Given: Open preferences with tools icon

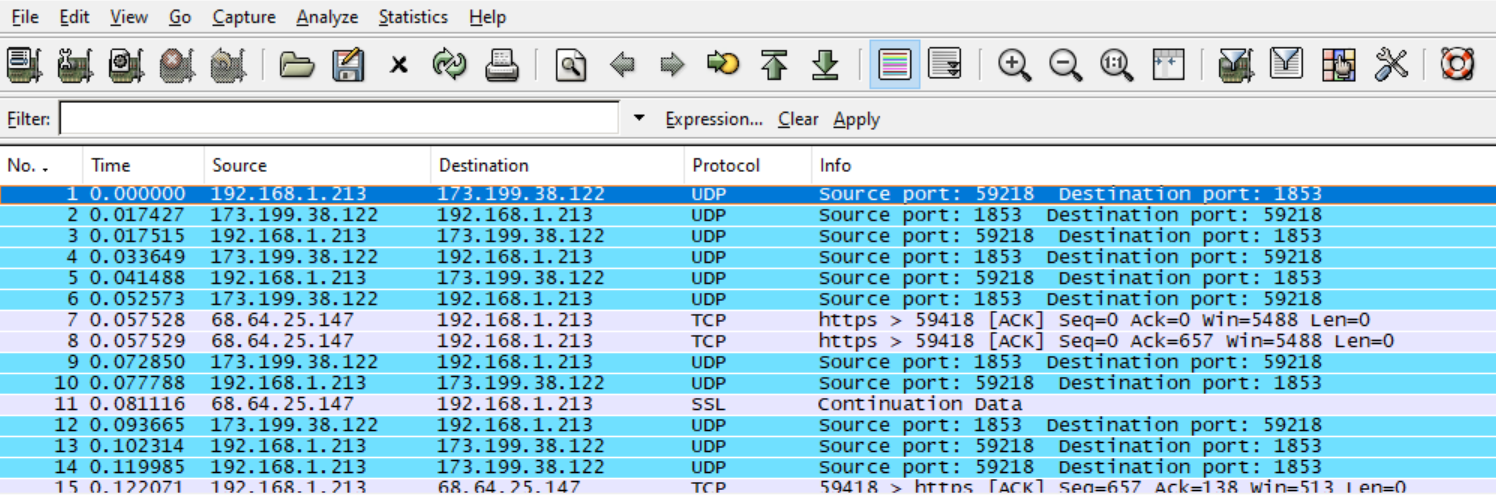Looking at the screenshot, I should pos(1390,66).
